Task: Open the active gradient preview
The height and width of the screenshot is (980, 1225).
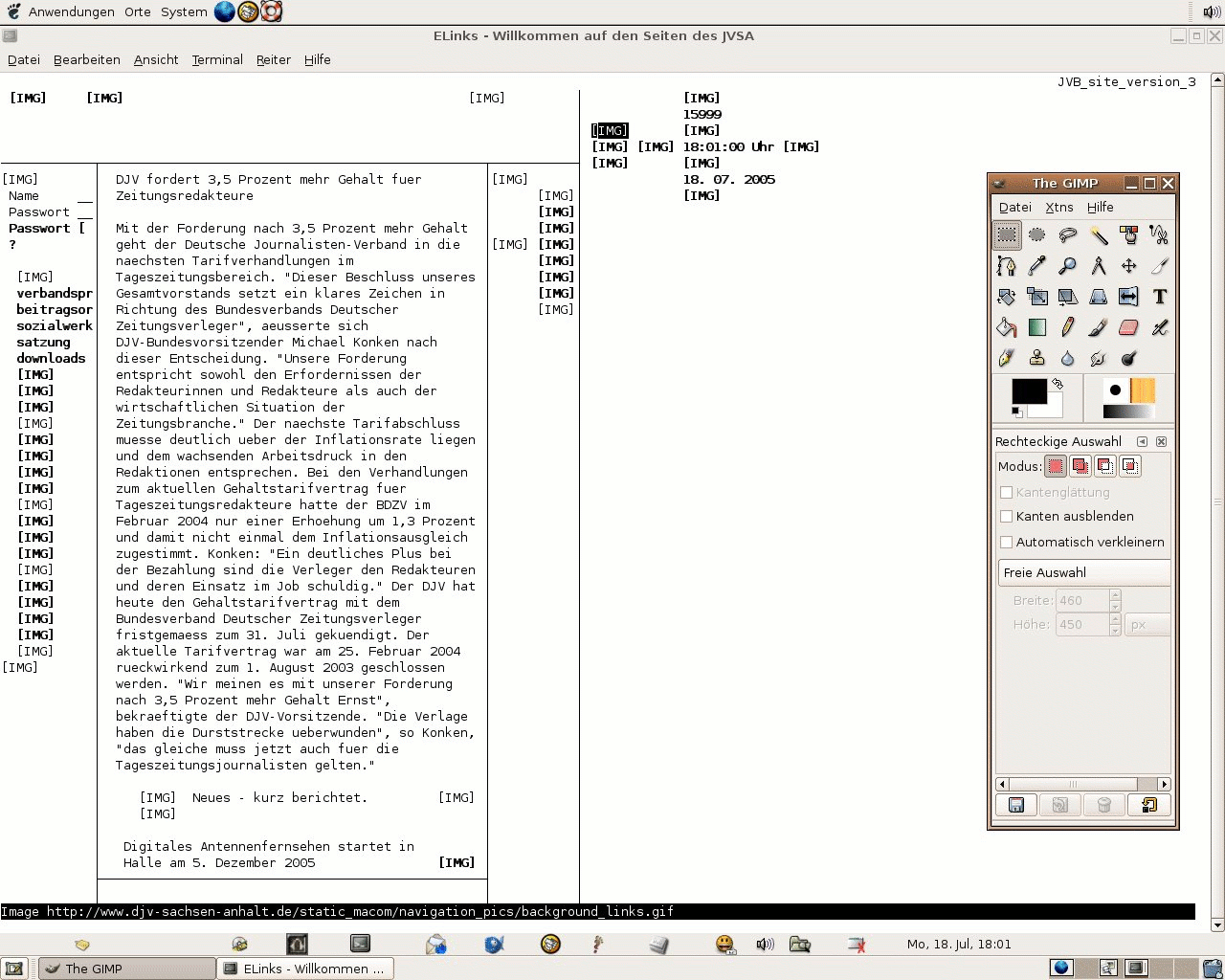Action: pos(1129,412)
